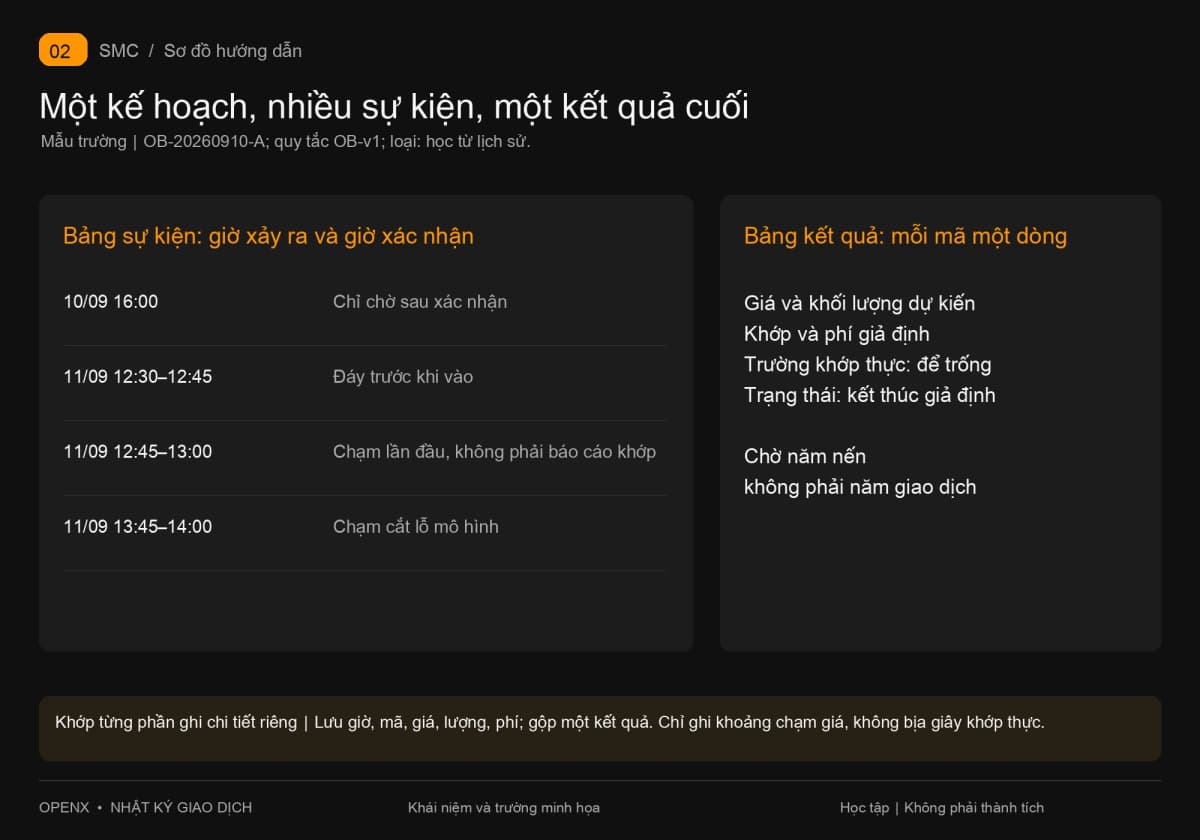Screen dimensions: 1200x840
Task: Click the "10/09 16:00" time cell
Action: (x=111, y=302)
